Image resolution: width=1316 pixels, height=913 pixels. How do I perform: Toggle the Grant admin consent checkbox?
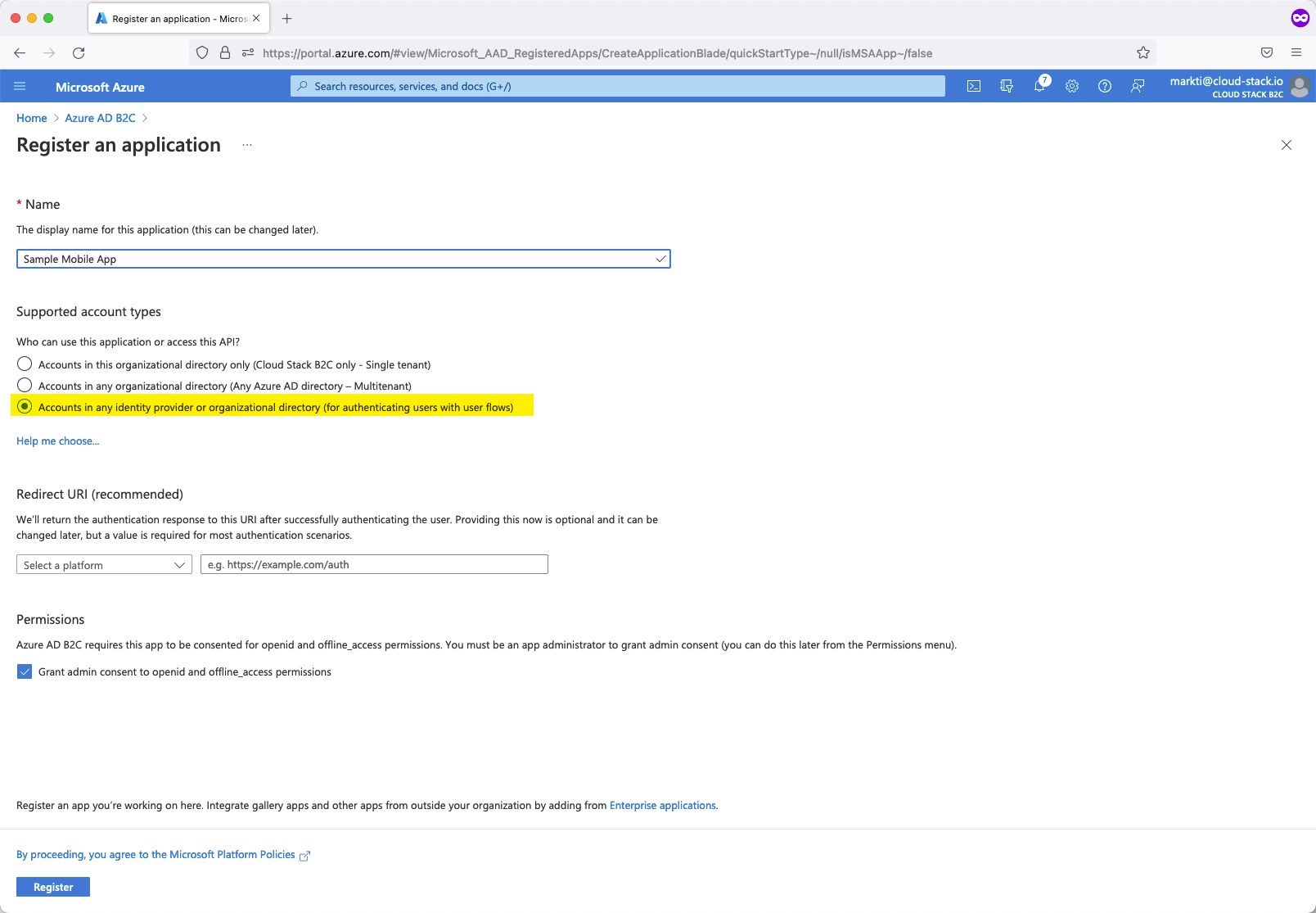[25, 671]
